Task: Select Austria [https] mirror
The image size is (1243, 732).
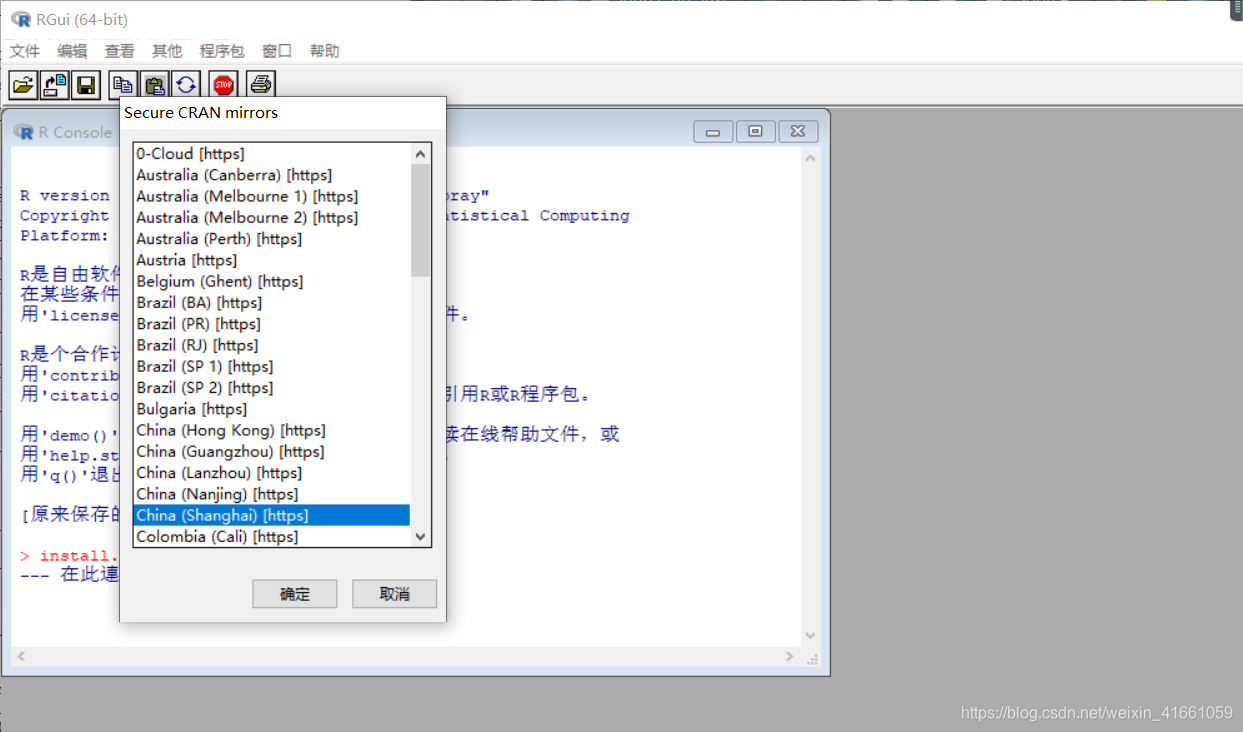Action: [x=272, y=260]
